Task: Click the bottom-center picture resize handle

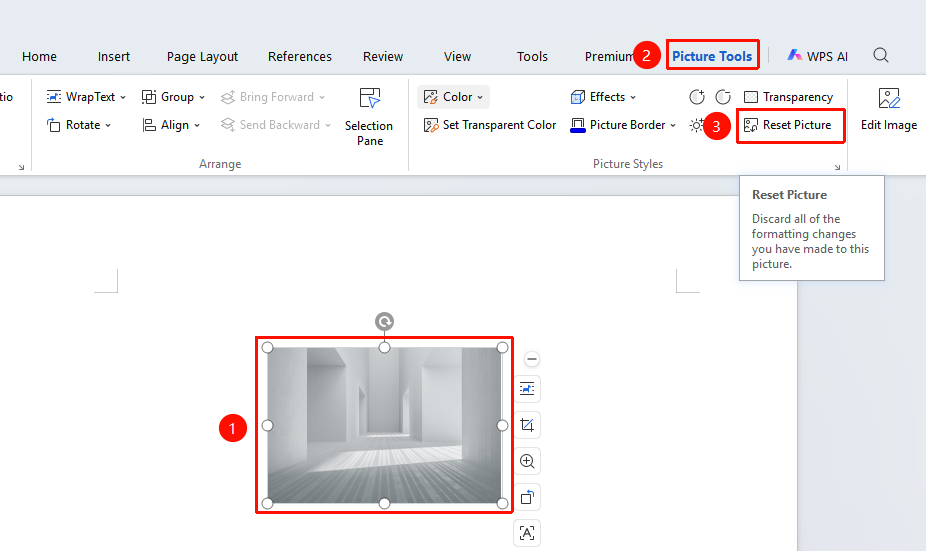Action: [384, 503]
